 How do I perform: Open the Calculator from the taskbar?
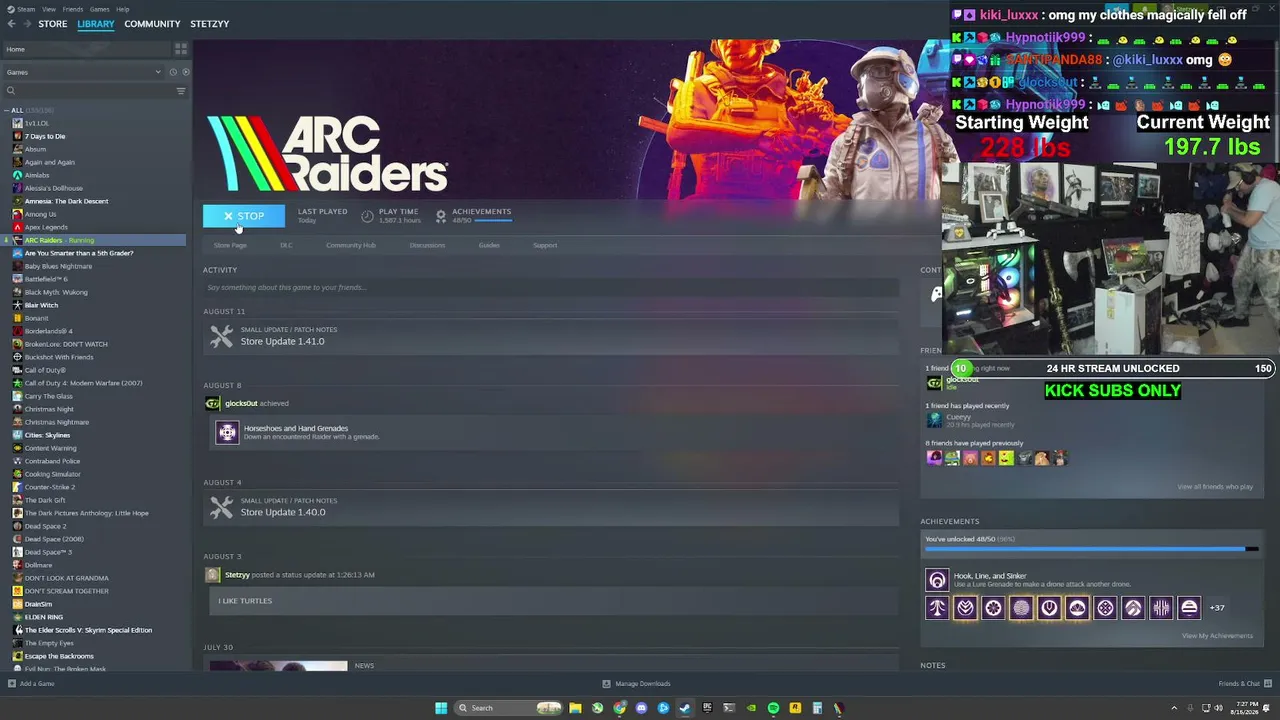pyautogui.click(x=817, y=708)
